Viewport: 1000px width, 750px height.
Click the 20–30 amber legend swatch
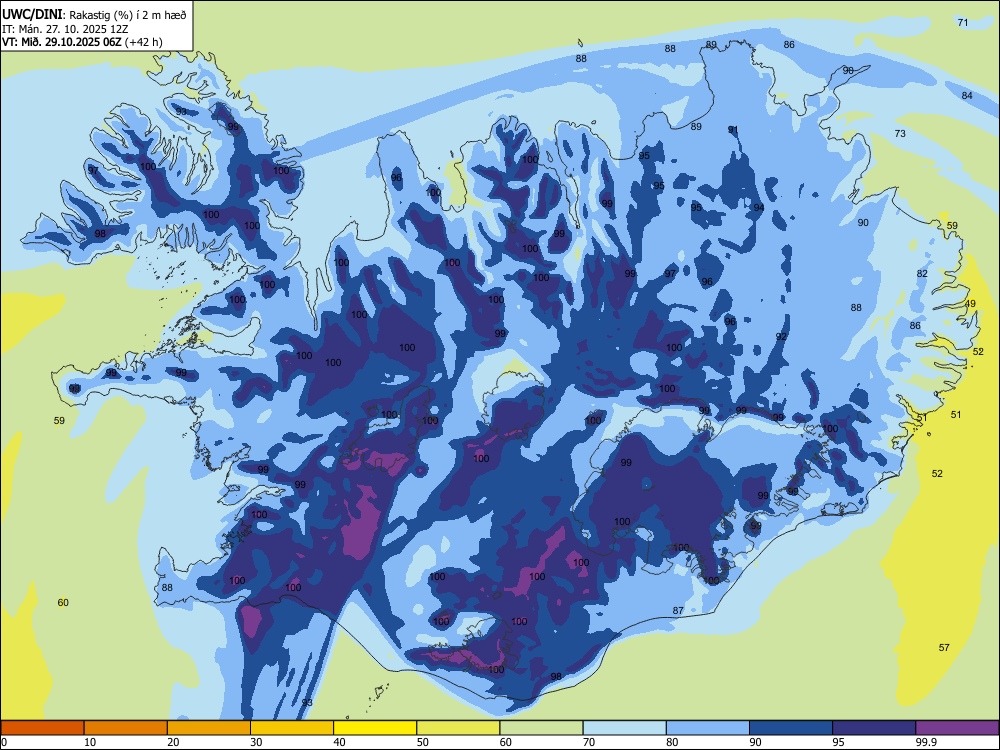tap(209, 728)
